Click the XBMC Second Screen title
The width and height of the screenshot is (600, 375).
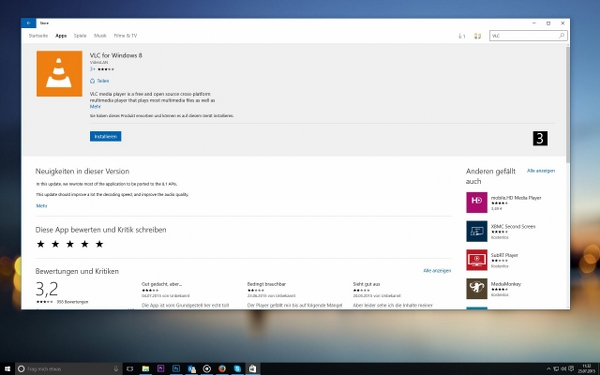(x=513, y=227)
